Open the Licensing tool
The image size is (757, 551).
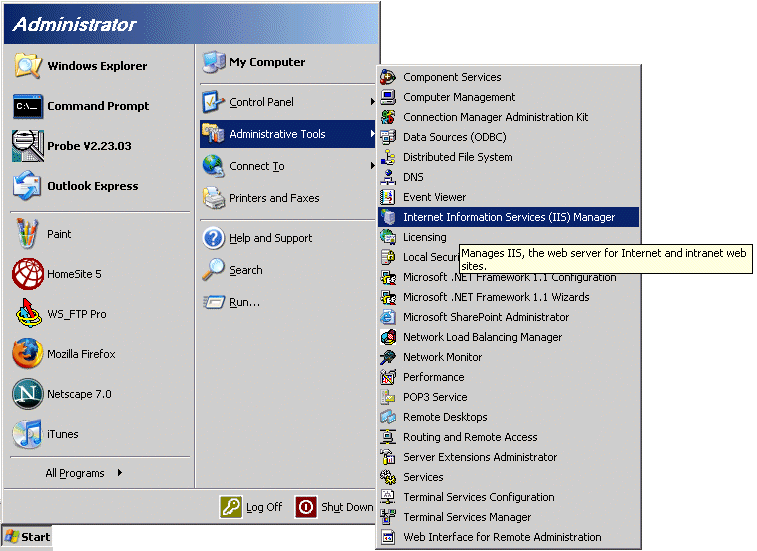click(508, 237)
